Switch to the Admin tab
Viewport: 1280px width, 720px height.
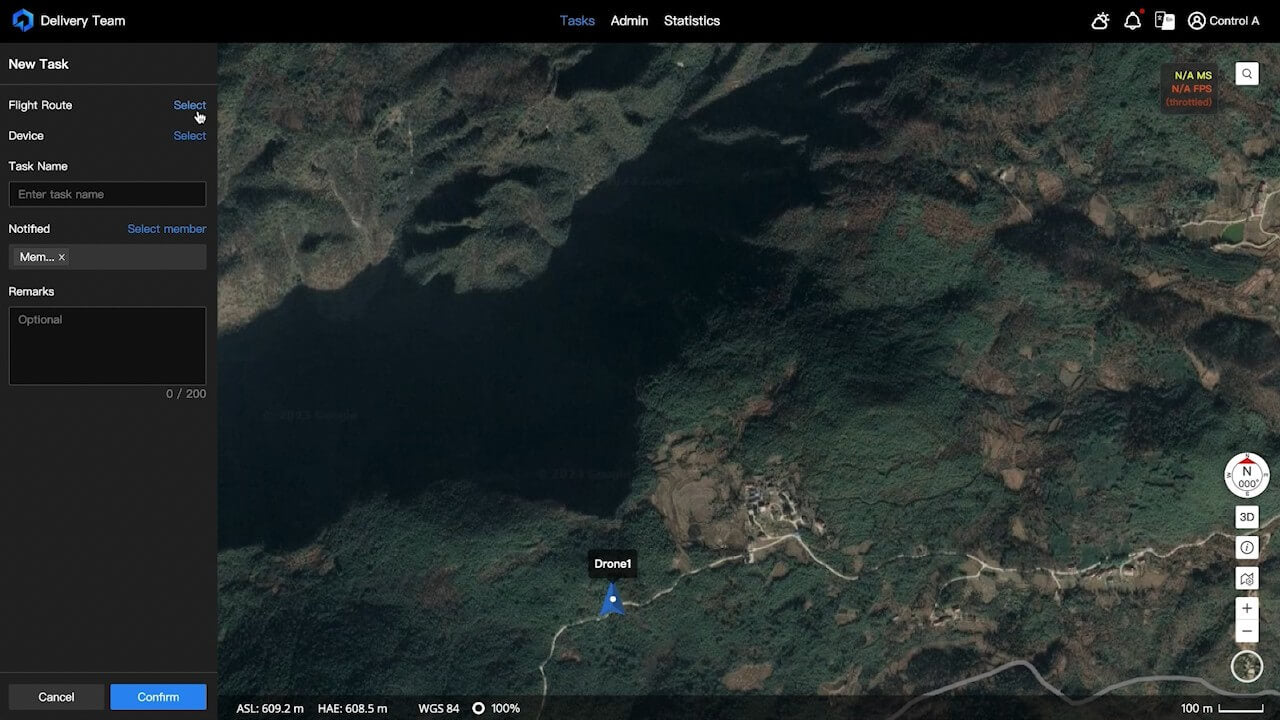click(x=629, y=21)
